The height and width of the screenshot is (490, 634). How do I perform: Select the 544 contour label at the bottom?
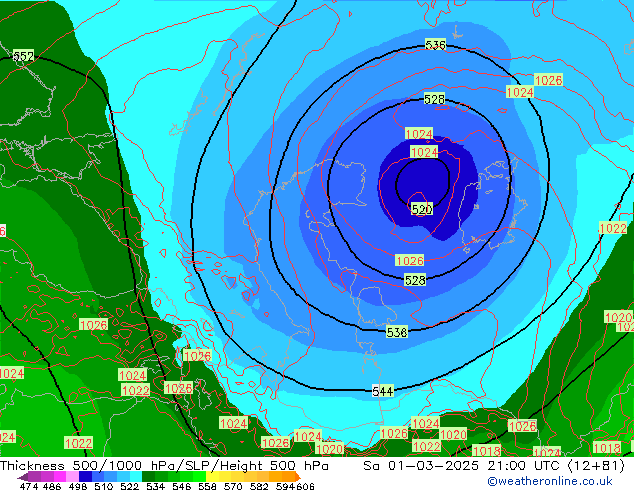[x=382, y=390]
